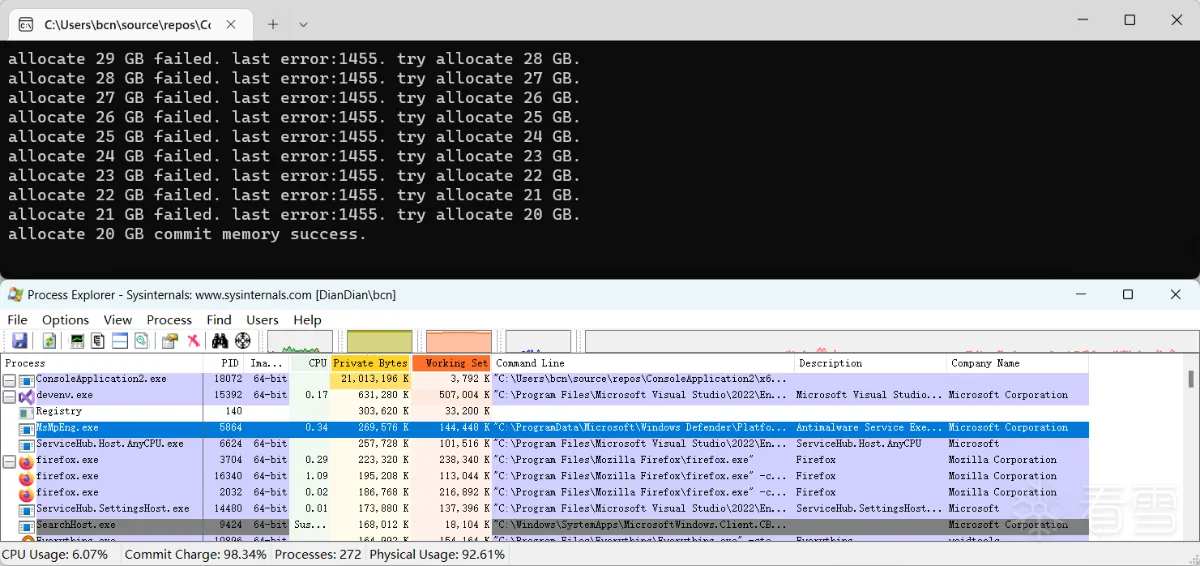1200x566 pixels.
Task: Click the icon beside MsMpEng.exe
Action: [27, 429]
